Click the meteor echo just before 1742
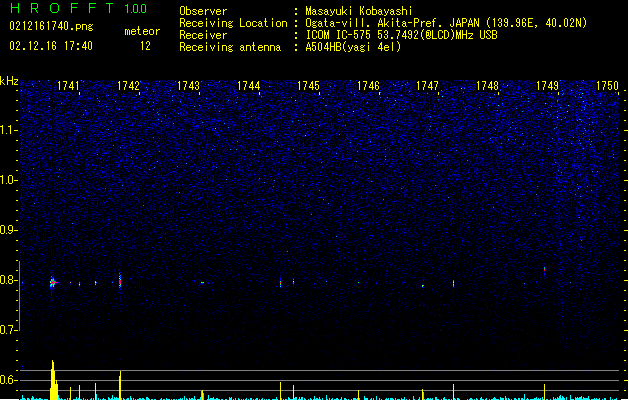 [120, 280]
